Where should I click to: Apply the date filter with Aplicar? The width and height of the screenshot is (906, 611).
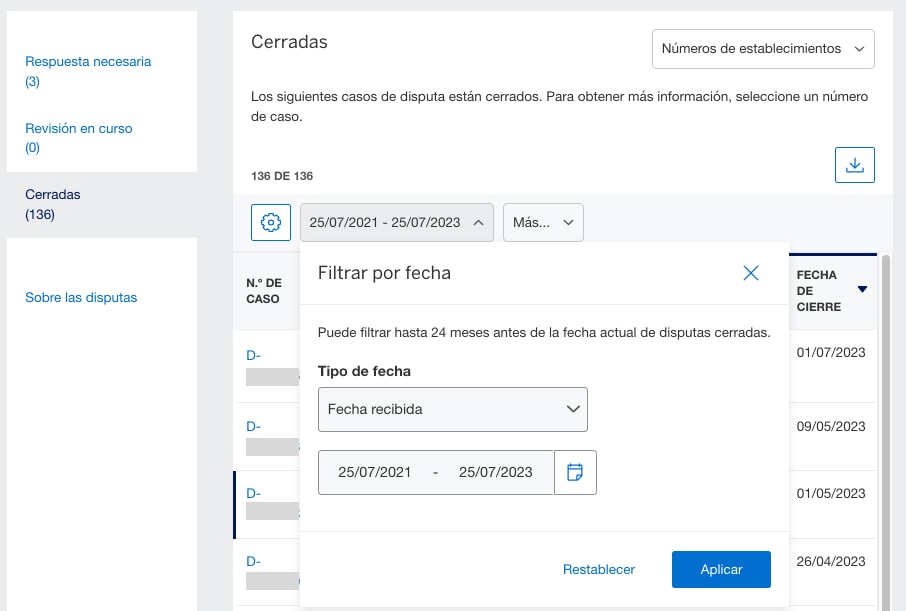pos(721,569)
